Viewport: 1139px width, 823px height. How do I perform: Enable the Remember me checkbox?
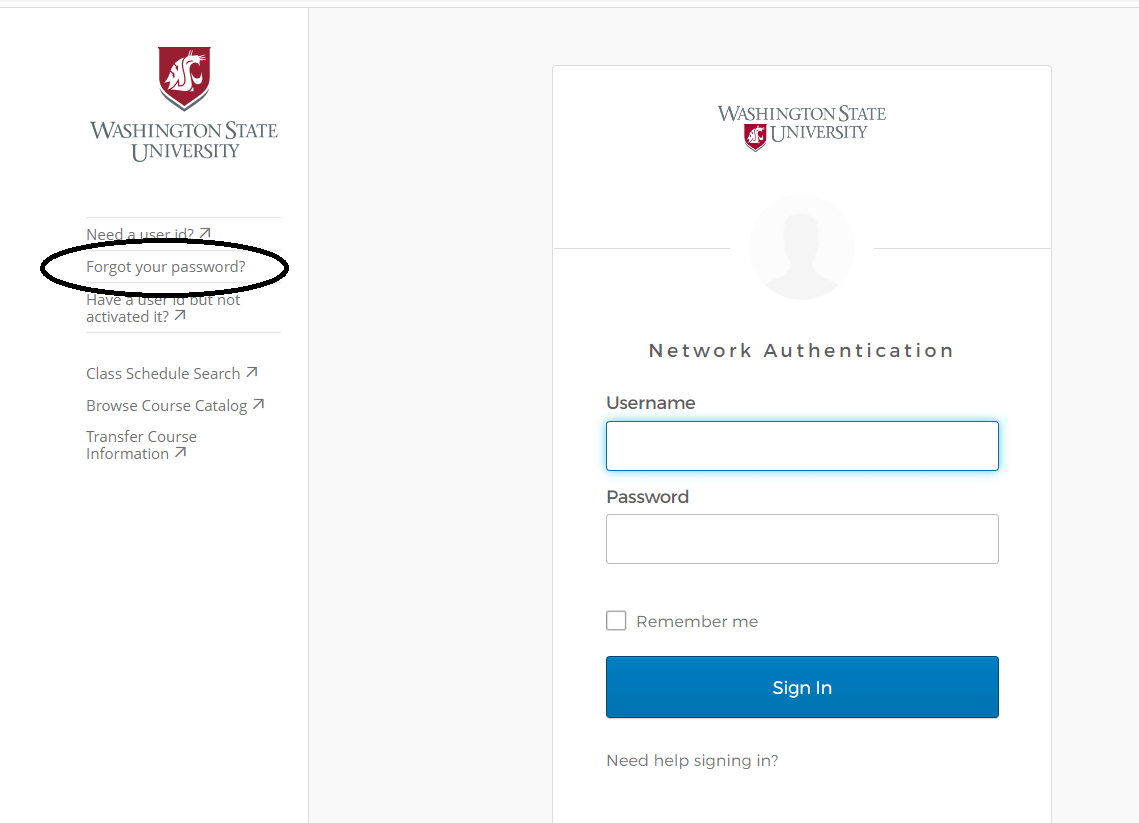point(616,620)
